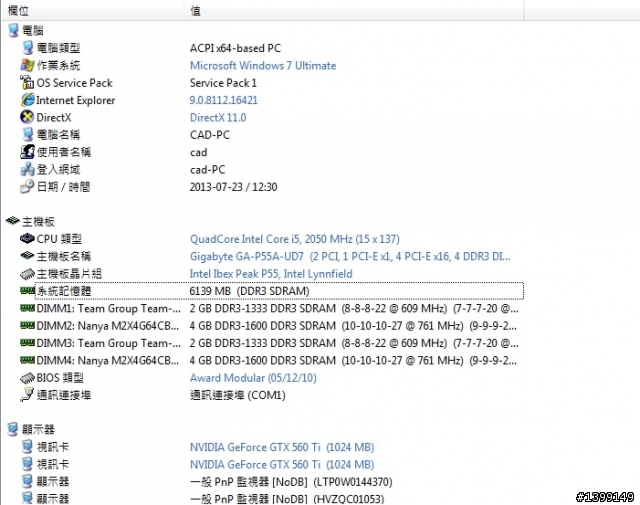Select the CAD-PC computer name value
Viewport: 640px width, 505px height.
click(x=210, y=135)
